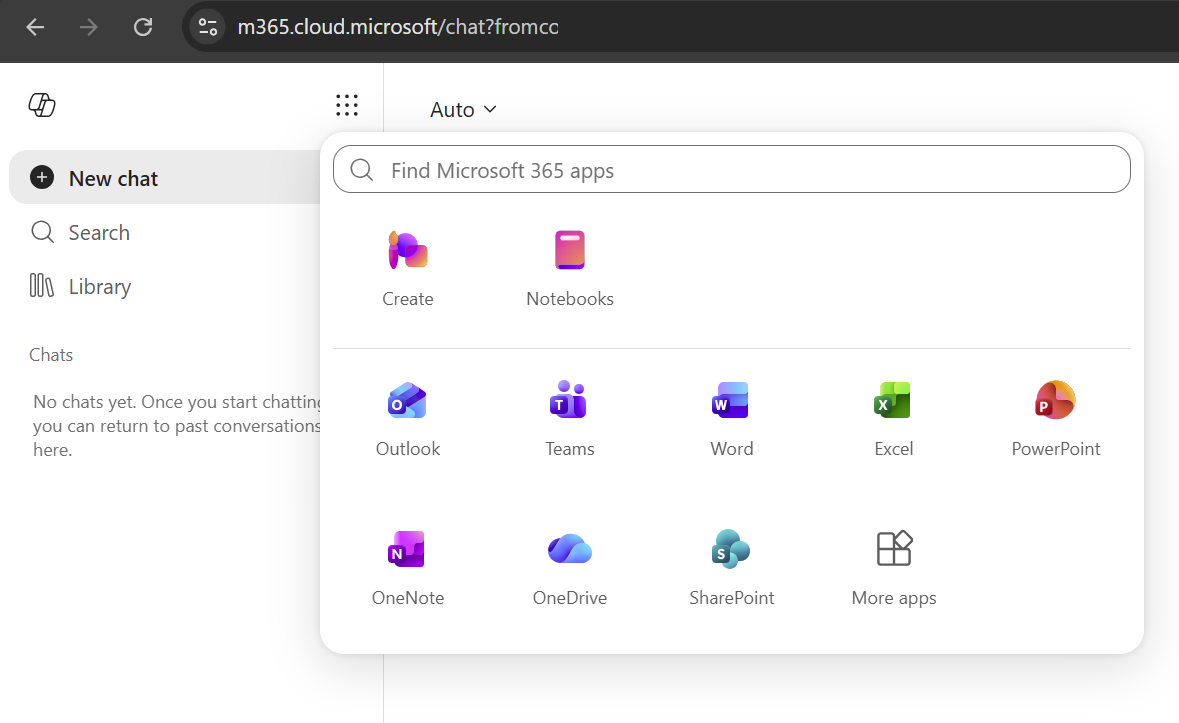
Task: Open the Create app
Action: pyautogui.click(x=408, y=268)
